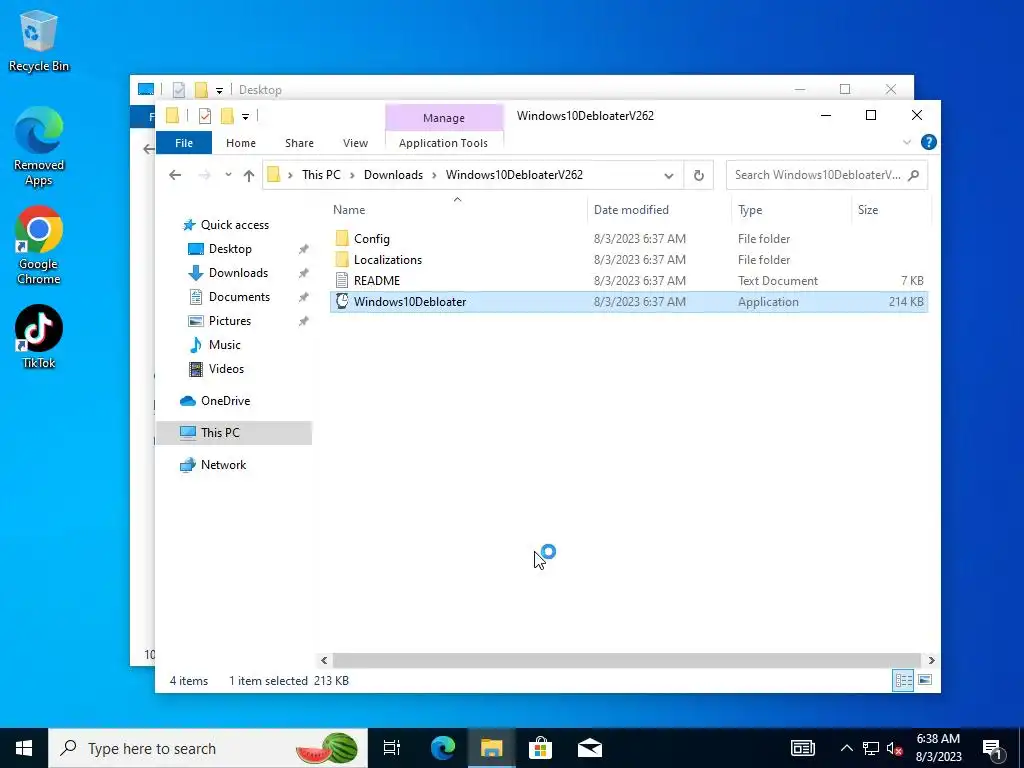Launch Microsoft Edge from the taskbar
1024x768 pixels.
442,748
